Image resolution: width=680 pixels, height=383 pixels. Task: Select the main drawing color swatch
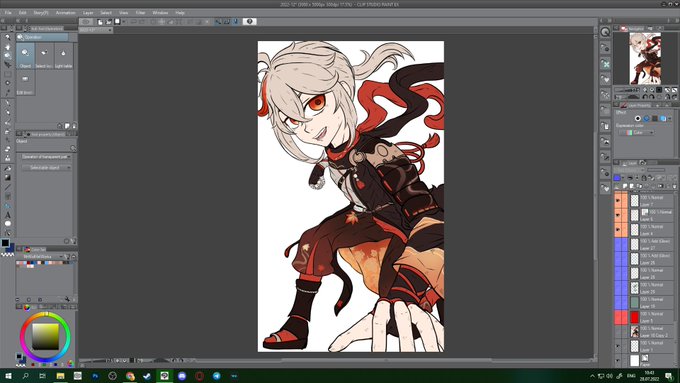click(x=5, y=243)
